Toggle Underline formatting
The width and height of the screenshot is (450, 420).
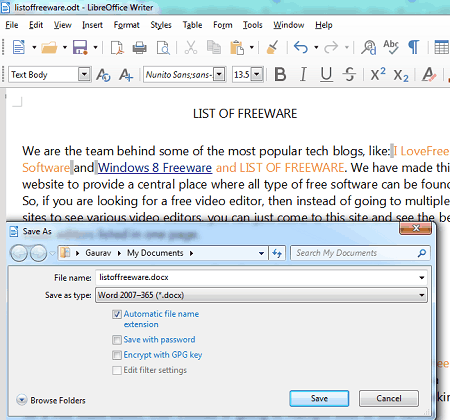(326, 74)
